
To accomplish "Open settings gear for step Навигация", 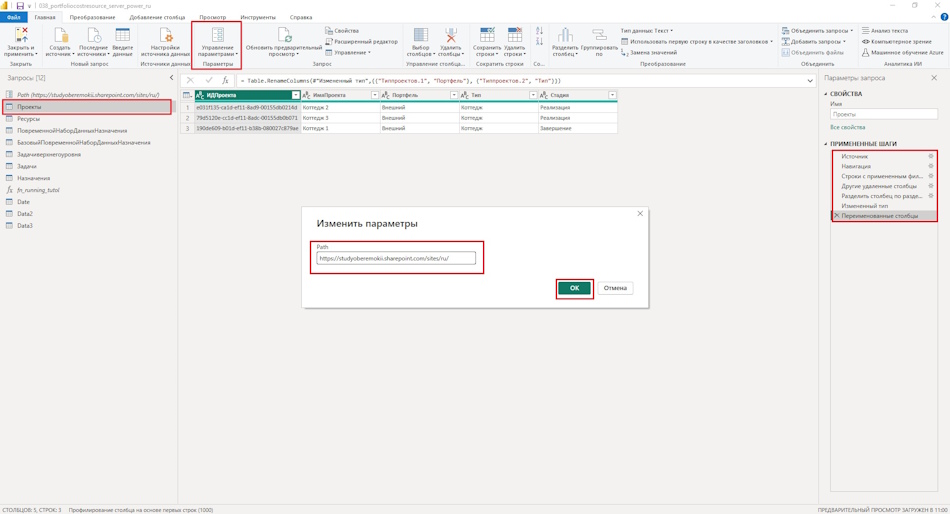I will [931, 166].
